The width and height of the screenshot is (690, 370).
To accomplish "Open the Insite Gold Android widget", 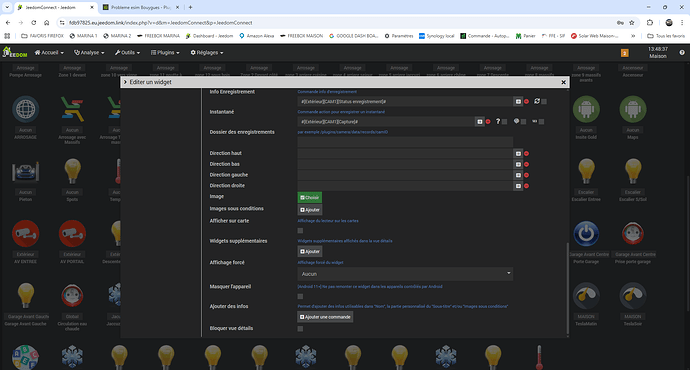I will (586, 109).
